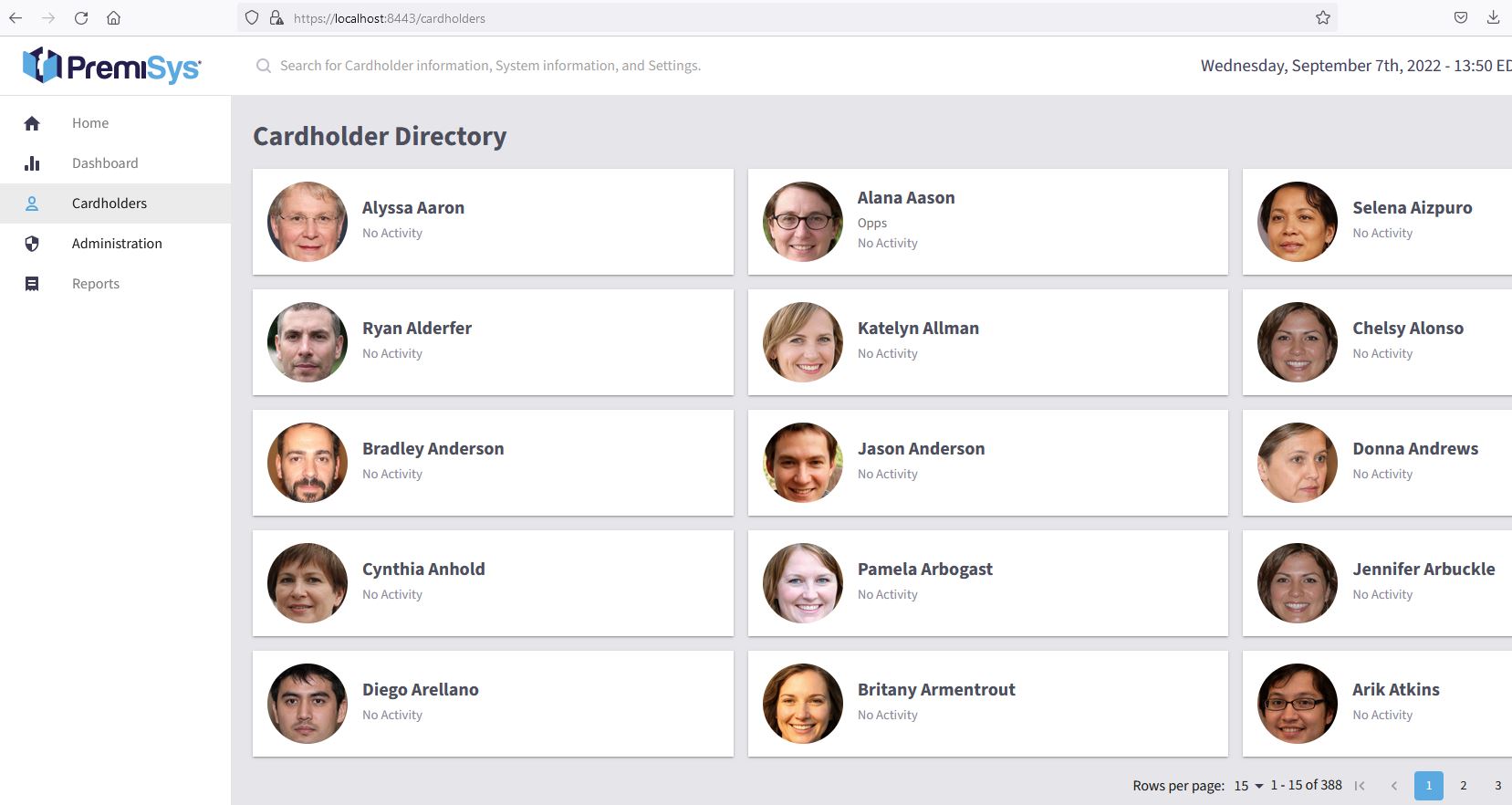Image resolution: width=1512 pixels, height=805 pixels.
Task: Open Dashboard in the sidebar
Action: coord(115,163)
